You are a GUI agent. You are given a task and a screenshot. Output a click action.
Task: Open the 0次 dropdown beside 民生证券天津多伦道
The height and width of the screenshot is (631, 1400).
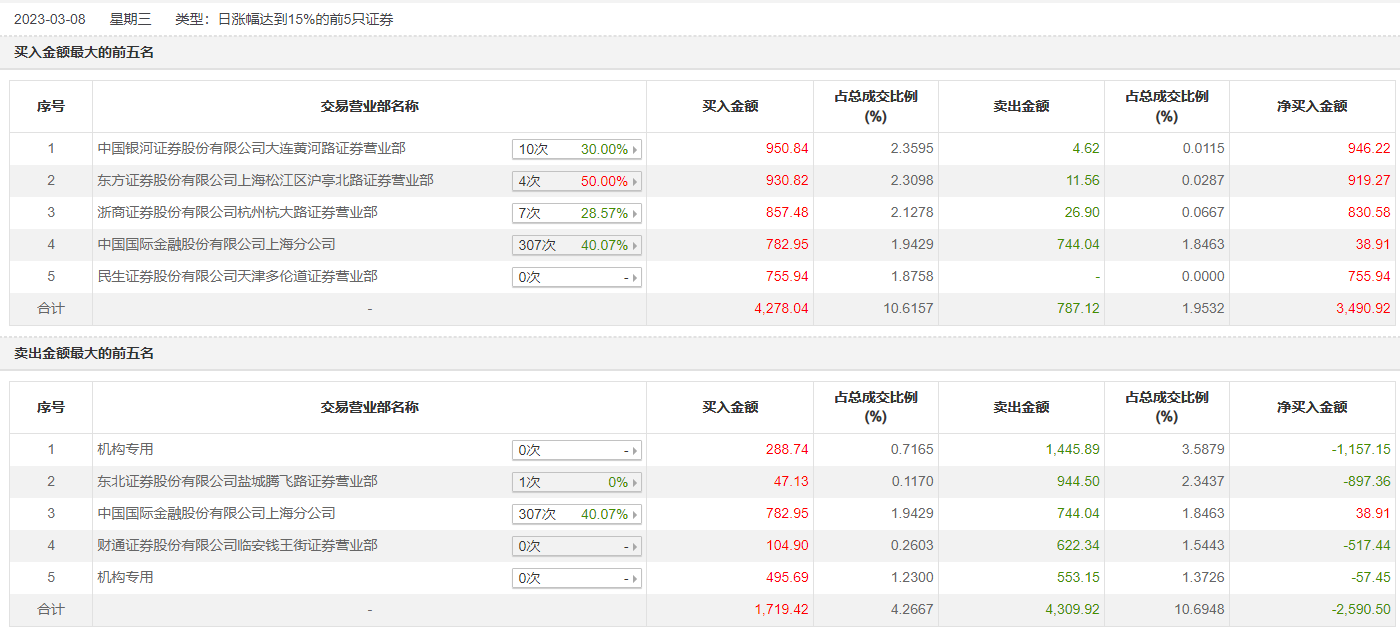tap(577, 277)
